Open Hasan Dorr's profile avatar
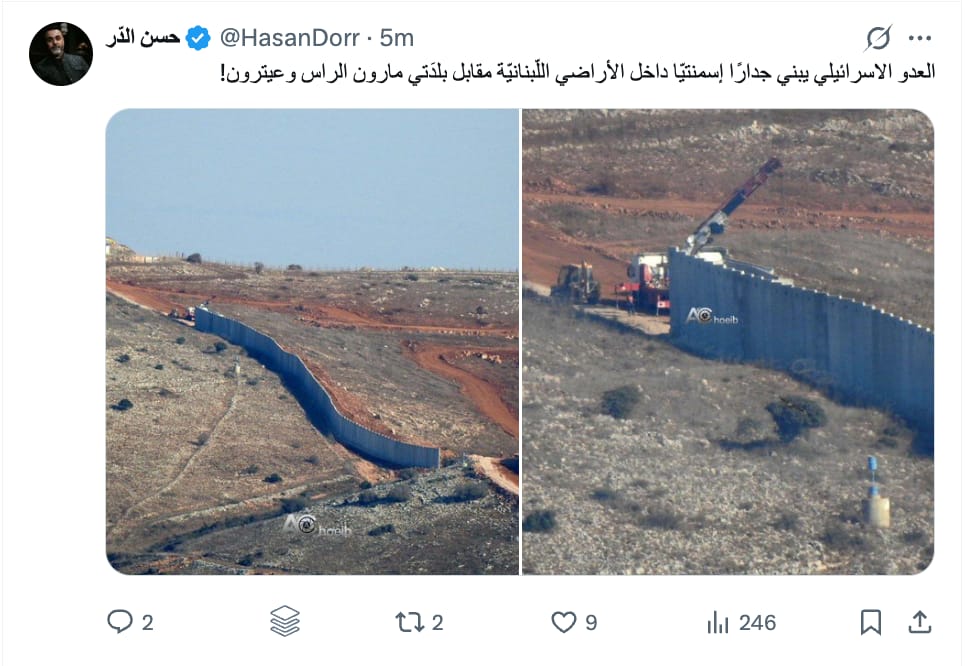This screenshot has width=966, height=666. 60,54
